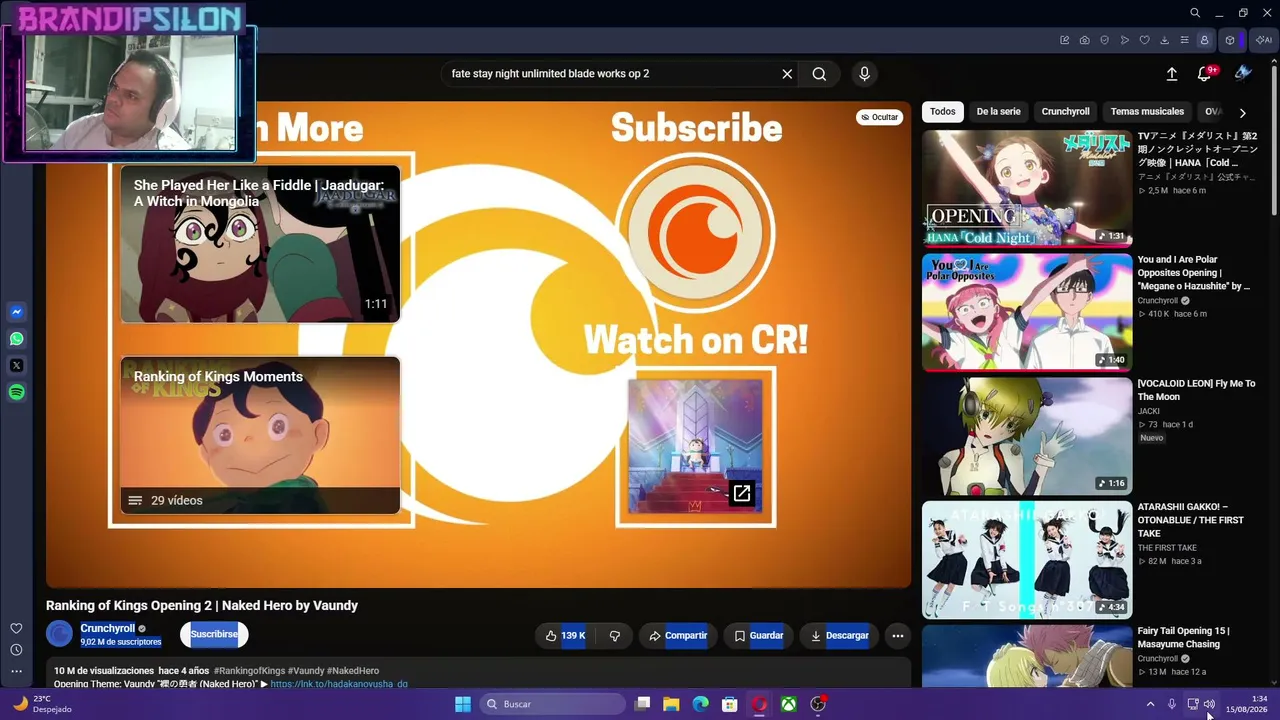Image resolution: width=1280 pixels, height=720 pixels.
Task: Open the YouTube account avatar menu
Action: (x=1243, y=73)
